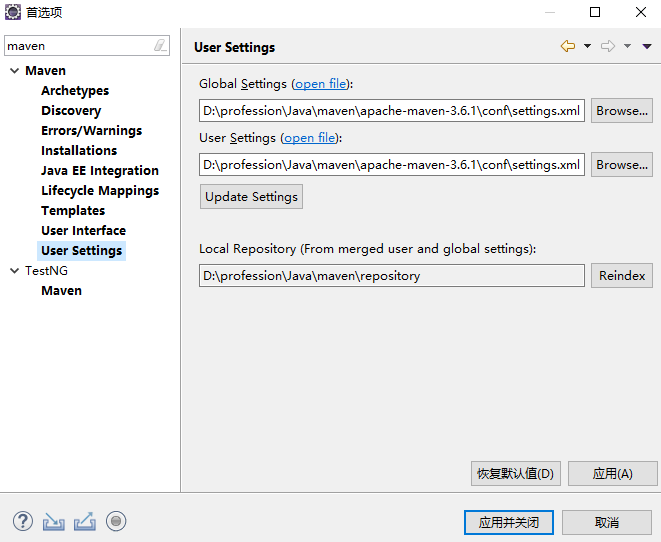
Task: Open the help question mark icon
Action: tap(23, 521)
